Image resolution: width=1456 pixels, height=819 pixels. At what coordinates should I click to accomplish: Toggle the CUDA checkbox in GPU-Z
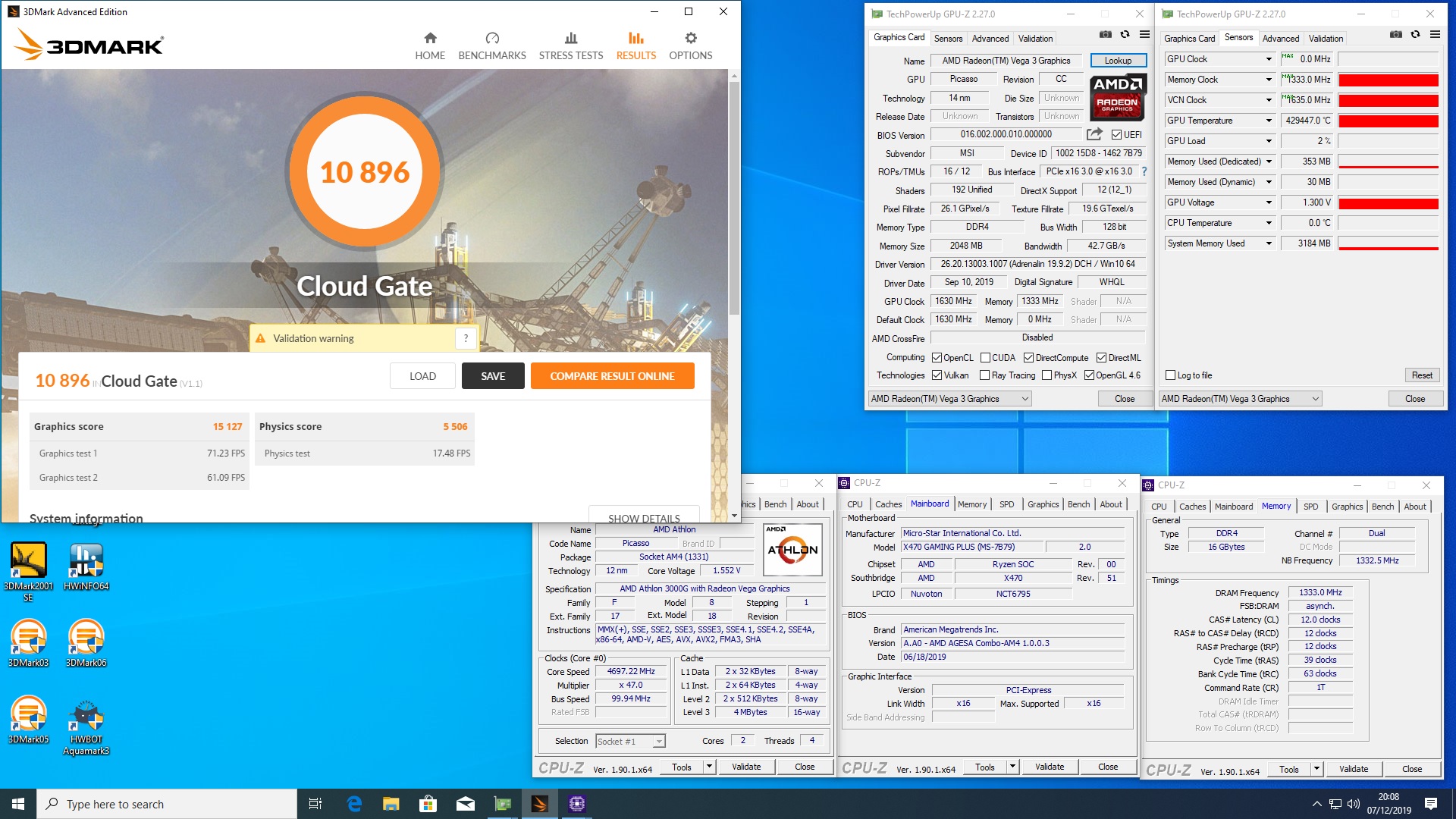click(x=985, y=358)
